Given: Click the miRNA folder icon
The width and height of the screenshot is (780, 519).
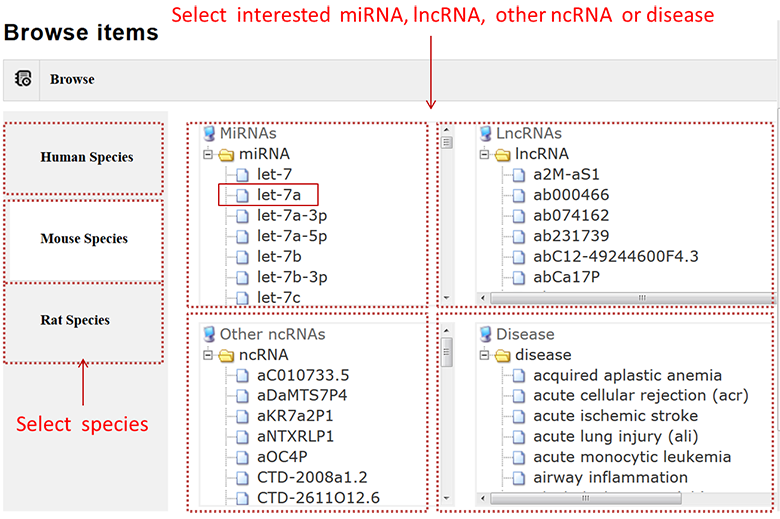Looking at the screenshot, I should pos(226,154).
